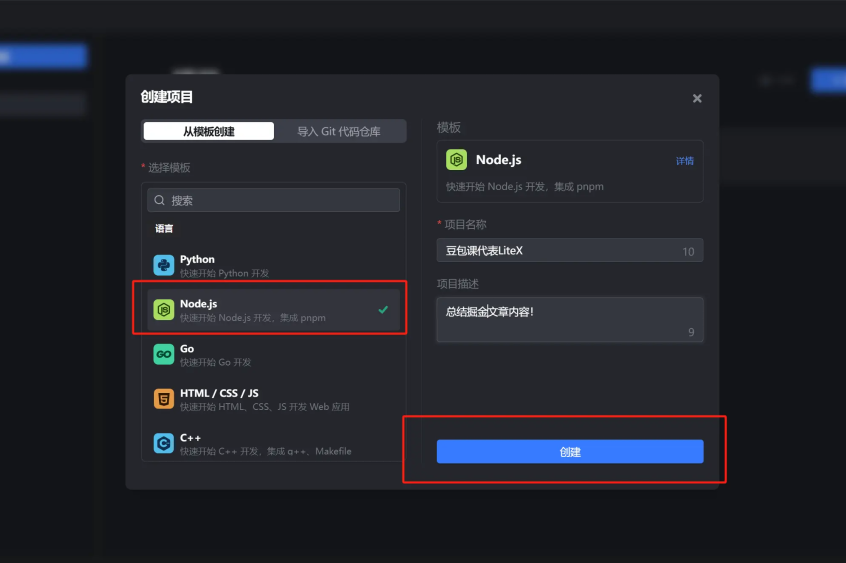This screenshot has width=846, height=563.
Task: Click the 快速开始 Go 开发 description
Action: tap(215, 362)
